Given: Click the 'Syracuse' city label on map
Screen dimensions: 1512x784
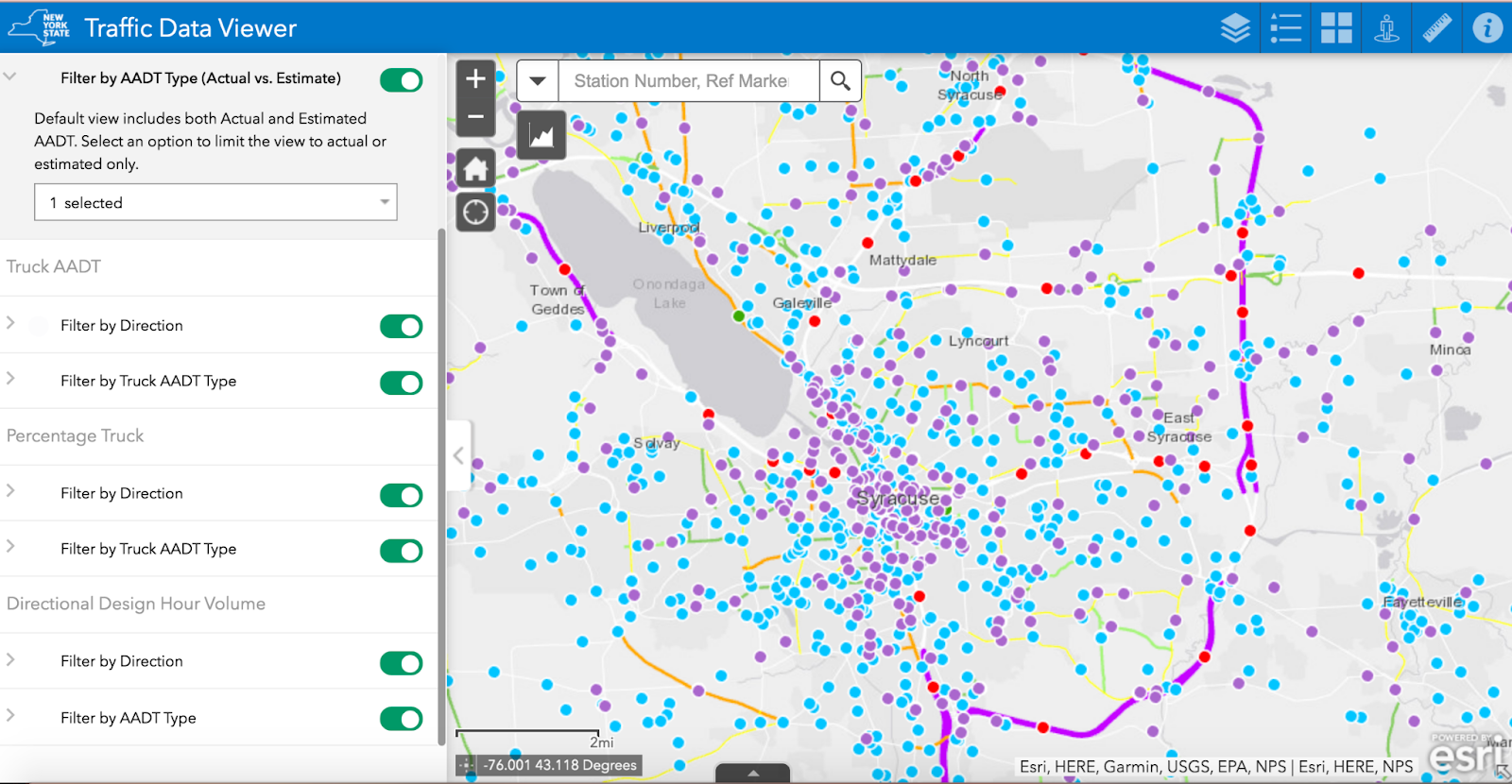Looking at the screenshot, I should pos(898,498).
